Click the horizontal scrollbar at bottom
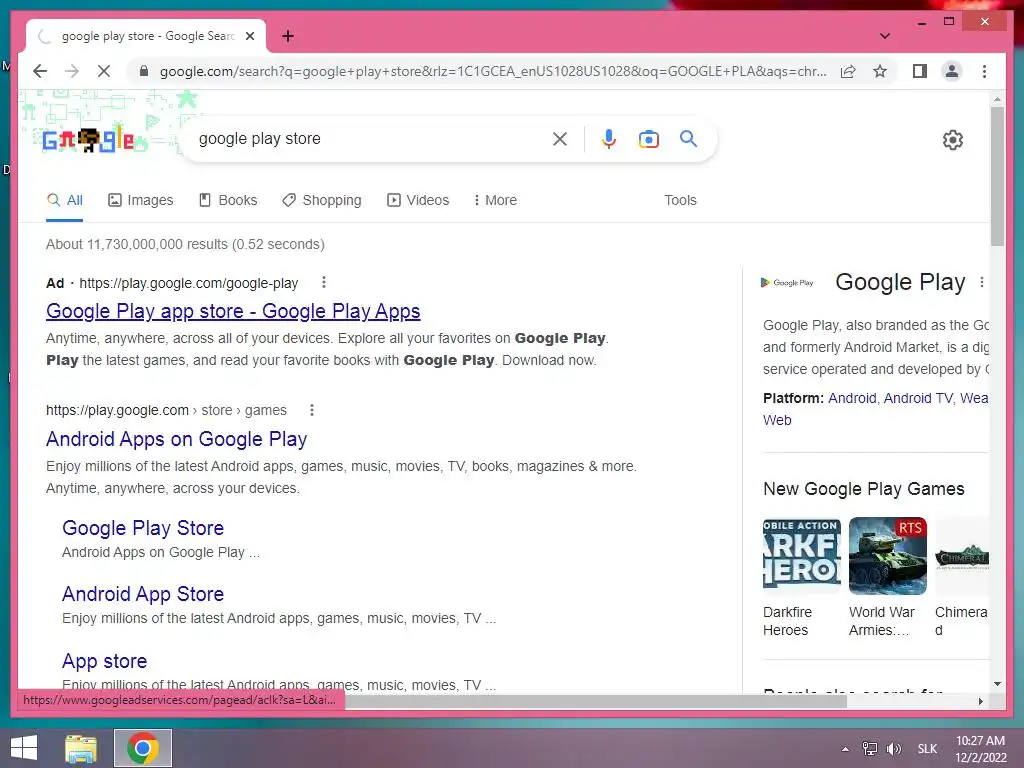Image resolution: width=1024 pixels, height=768 pixels. coord(596,701)
